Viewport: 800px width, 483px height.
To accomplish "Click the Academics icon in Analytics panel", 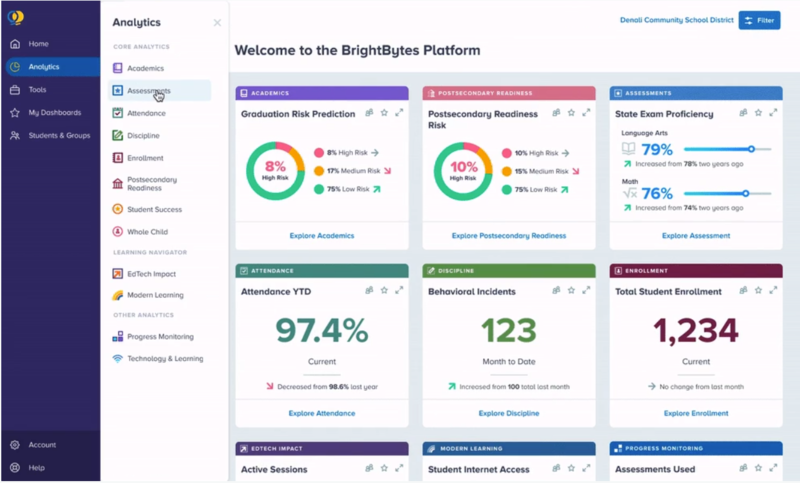I will [x=118, y=69].
